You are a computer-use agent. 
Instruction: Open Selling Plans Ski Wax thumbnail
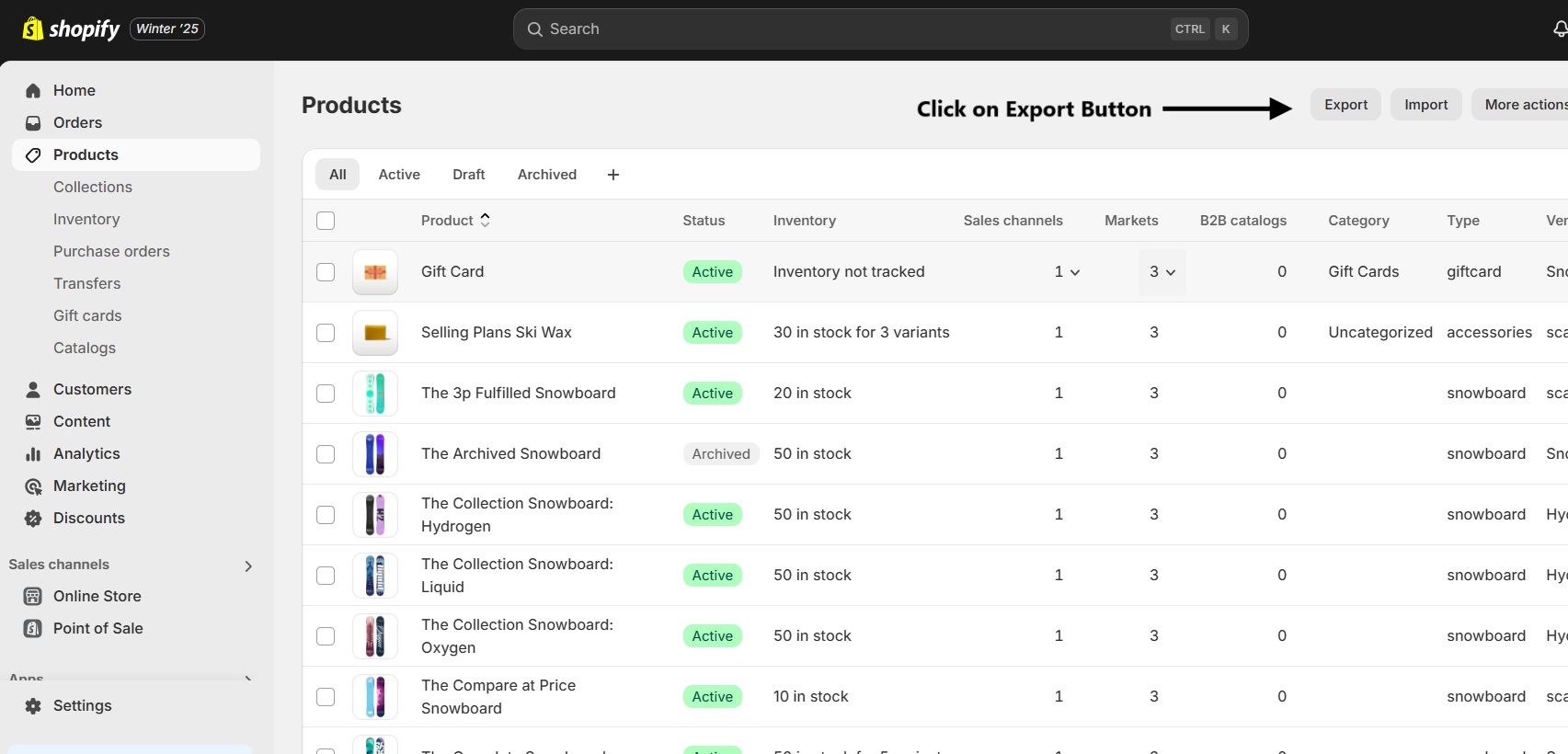pos(375,333)
